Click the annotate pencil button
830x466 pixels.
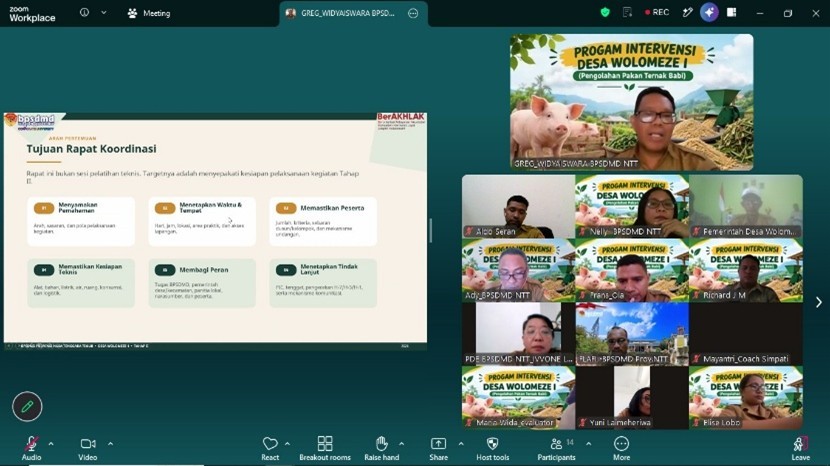click(x=27, y=406)
